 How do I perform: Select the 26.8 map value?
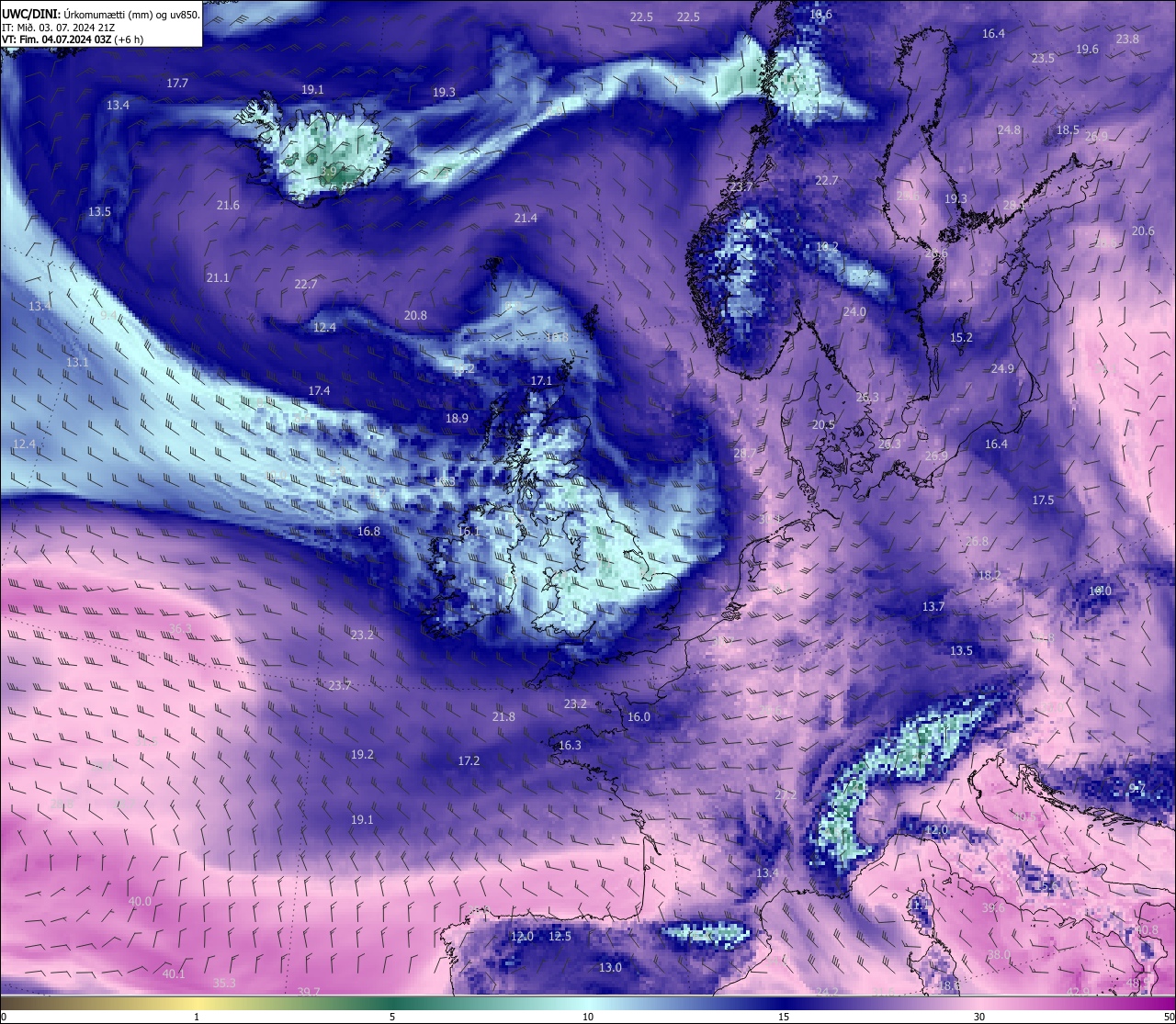pos(977,542)
